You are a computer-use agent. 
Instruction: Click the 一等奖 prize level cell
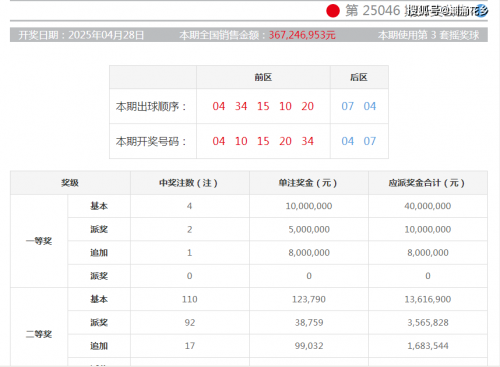pos(39,241)
